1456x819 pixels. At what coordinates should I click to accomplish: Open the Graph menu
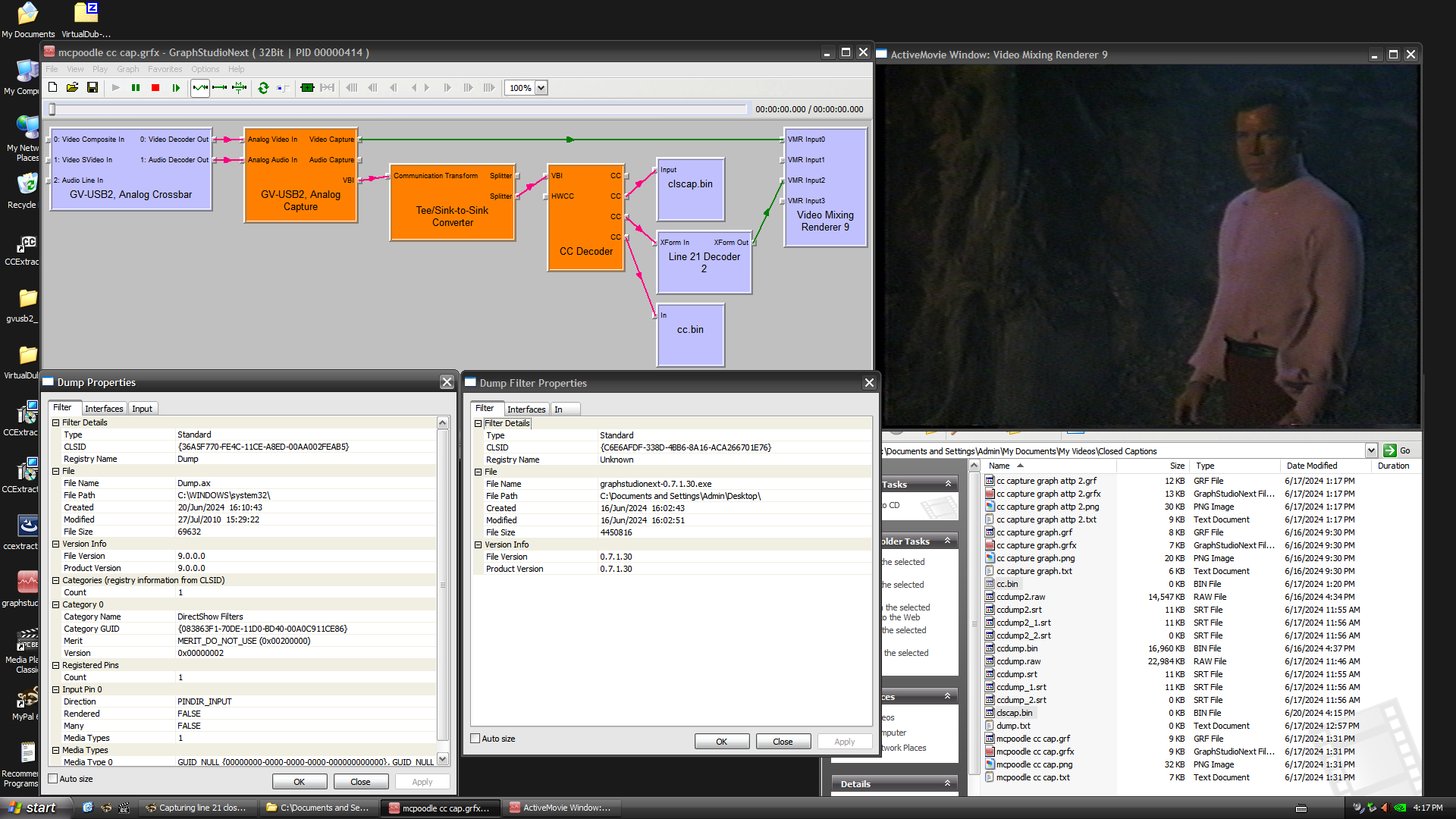point(127,69)
